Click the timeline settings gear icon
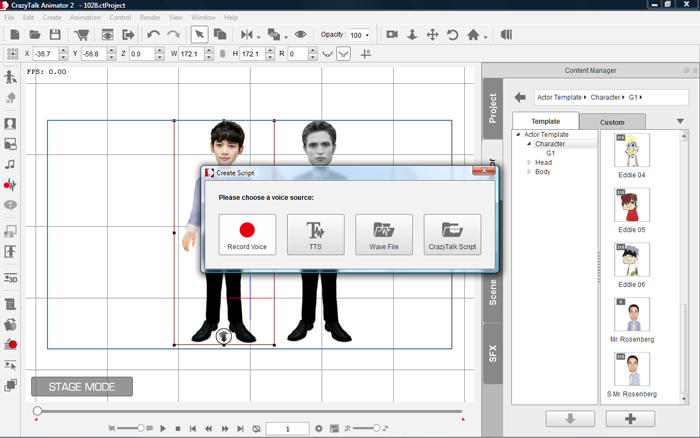700x438 pixels. point(319,428)
